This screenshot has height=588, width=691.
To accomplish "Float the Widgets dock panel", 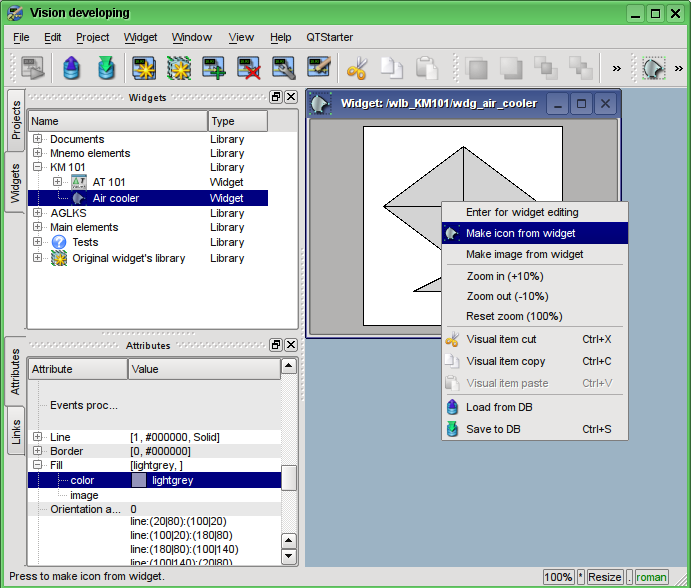I will (276, 97).
